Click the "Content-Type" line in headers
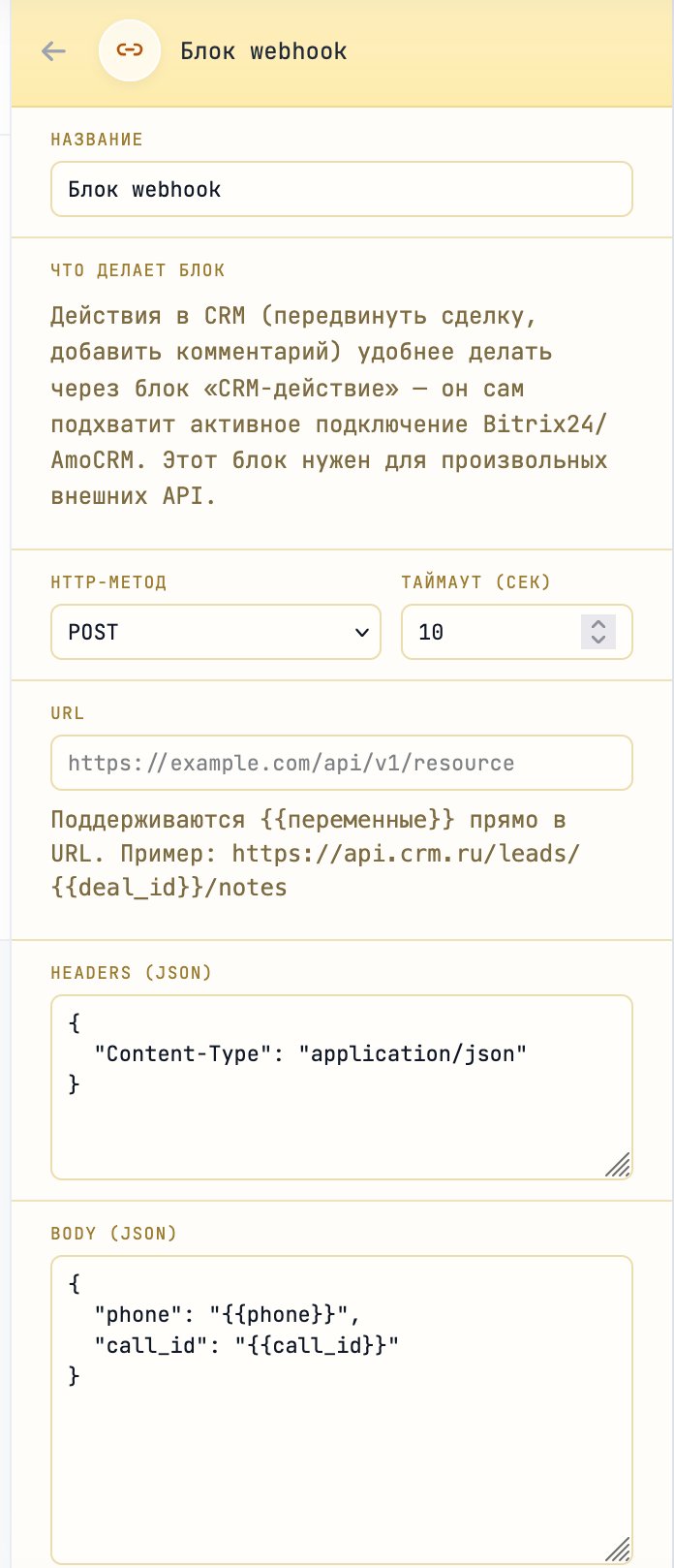The width and height of the screenshot is (674, 1568). click(x=311, y=1053)
